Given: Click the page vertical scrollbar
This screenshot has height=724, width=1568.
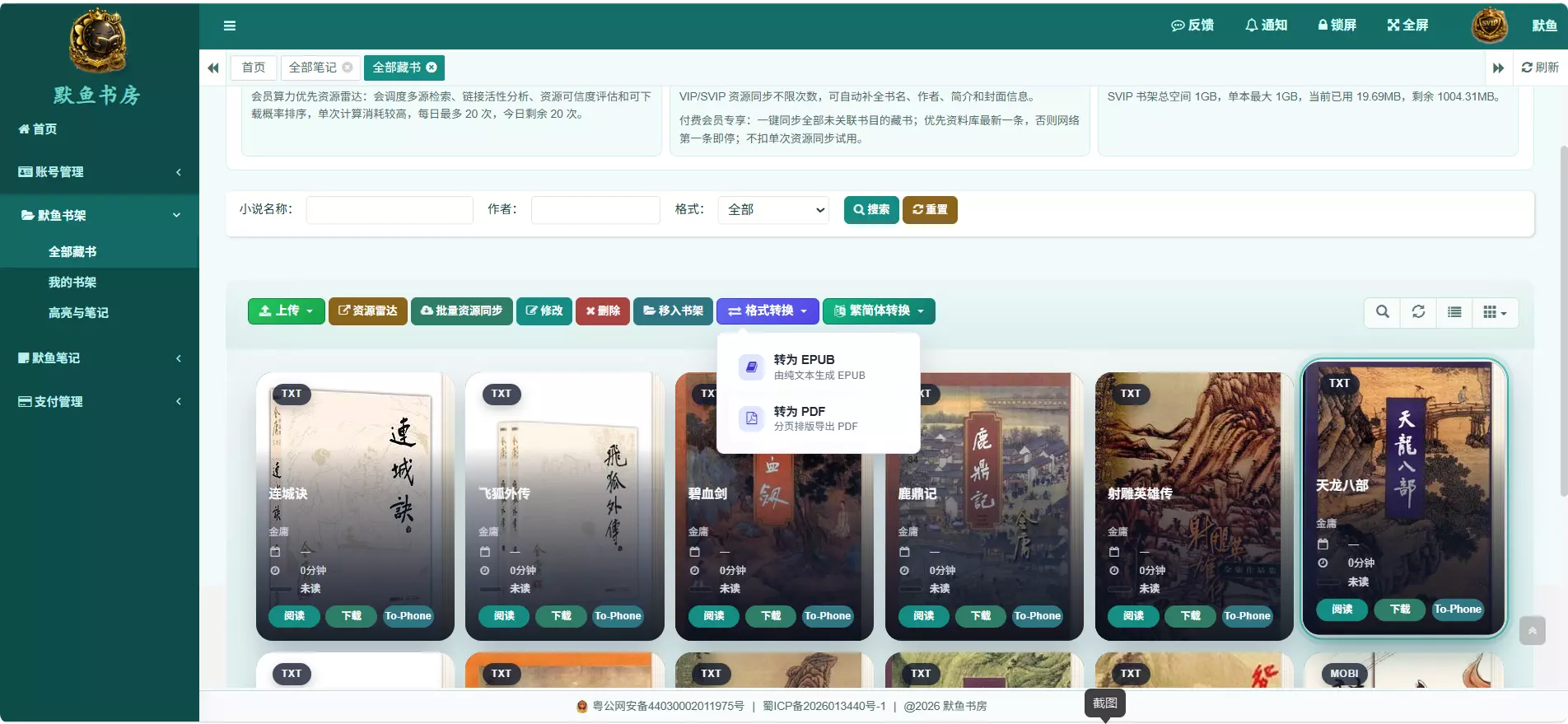Looking at the screenshot, I should pyautogui.click(x=1564, y=321).
